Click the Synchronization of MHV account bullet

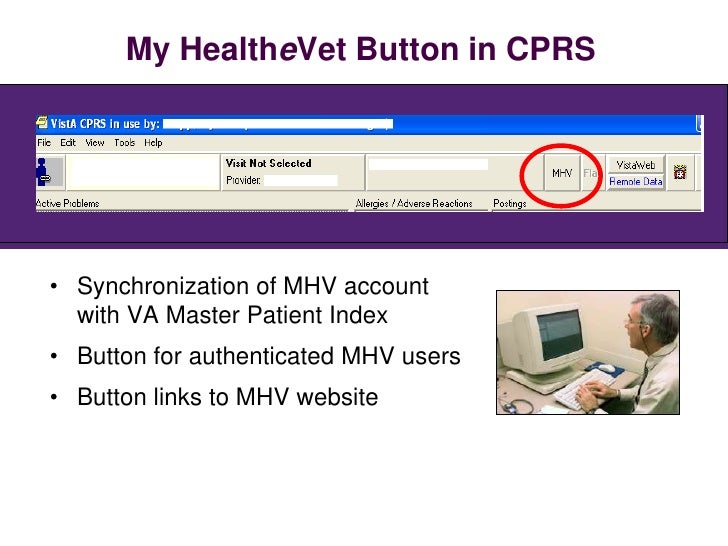click(253, 300)
